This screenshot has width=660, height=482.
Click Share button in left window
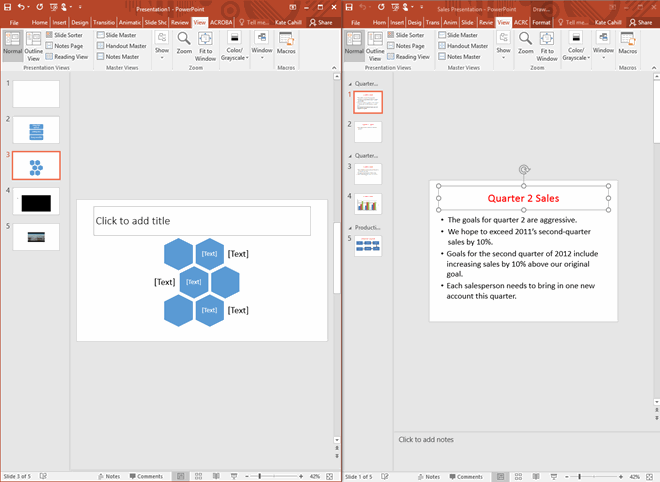point(321,23)
